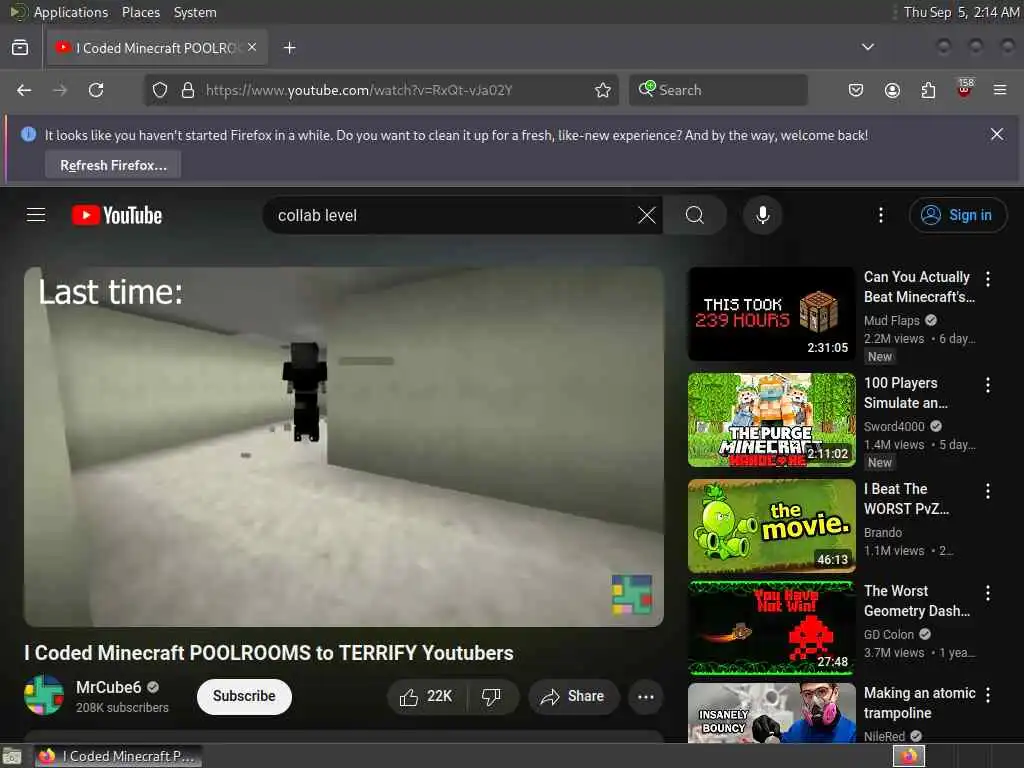View site security padlock info

188,90
